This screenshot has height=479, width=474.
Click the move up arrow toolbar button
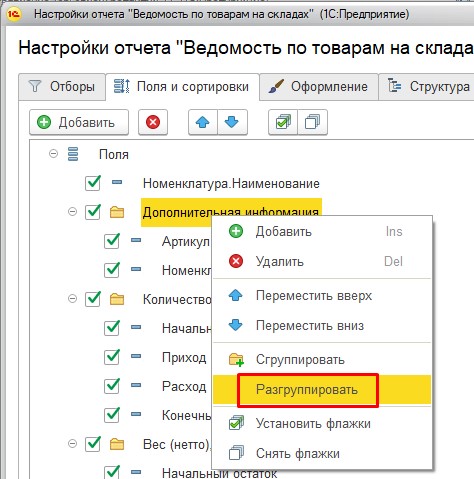203,122
